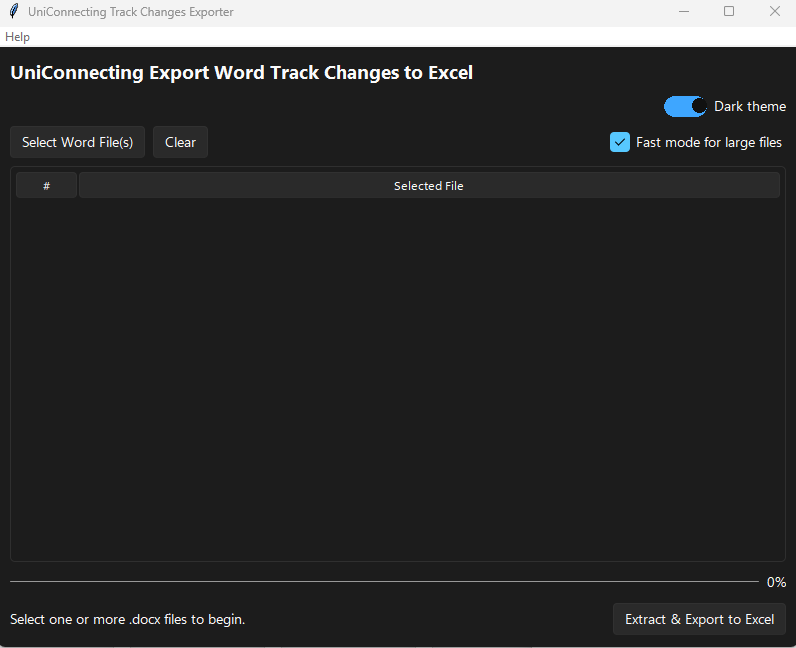Uncheck the Fast mode checkbox
This screenshot has height=648, width=796.
point(620,142)
